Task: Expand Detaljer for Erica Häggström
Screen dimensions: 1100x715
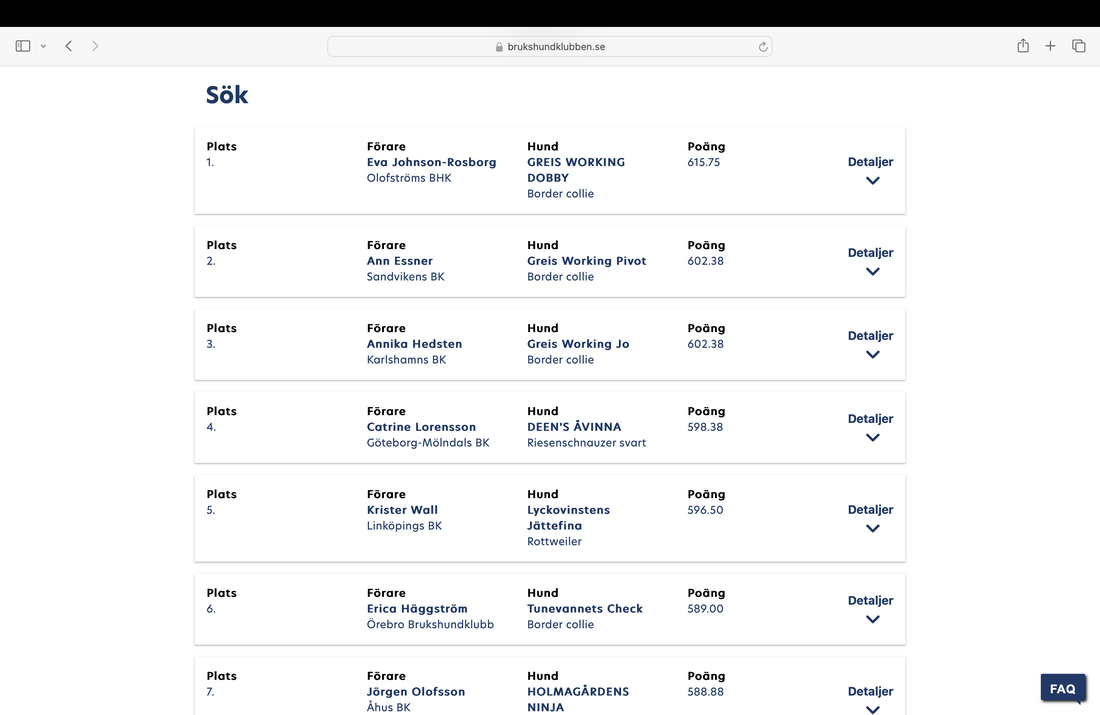Action: pos(870,609)
